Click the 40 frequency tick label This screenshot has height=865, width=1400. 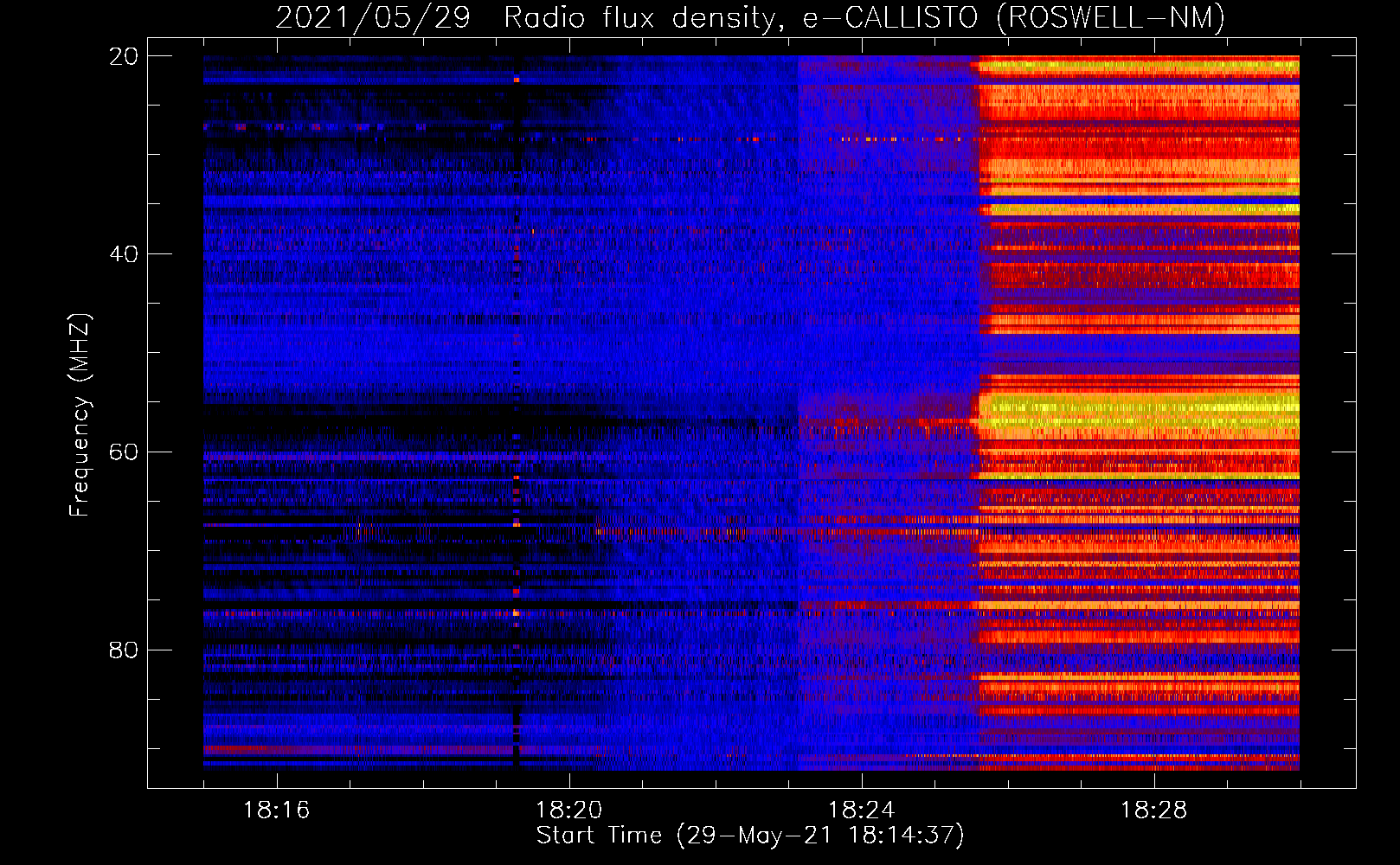click(x=123, y=254)
